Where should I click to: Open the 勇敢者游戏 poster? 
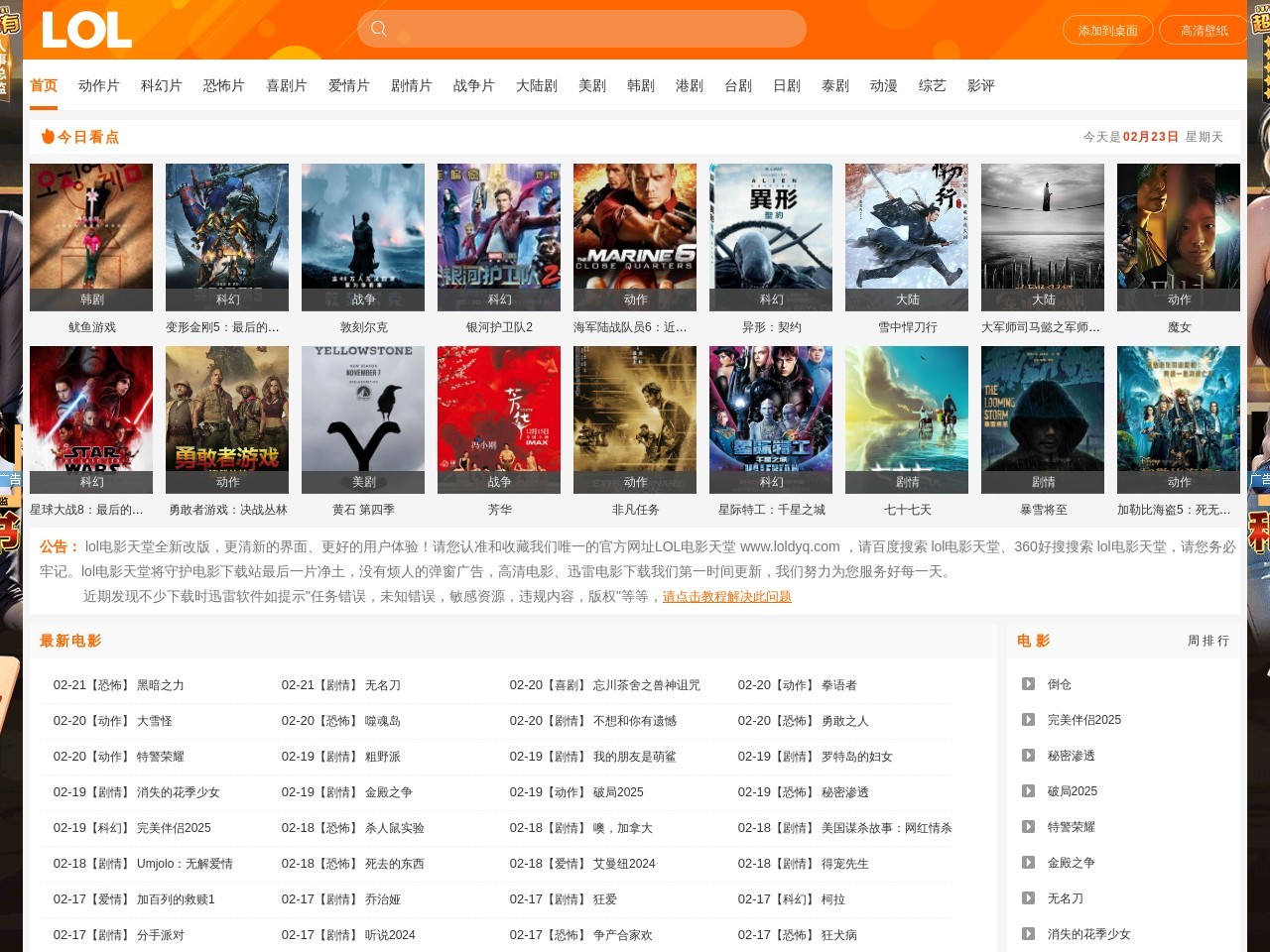pyautogui.click(x=227, y=419)
